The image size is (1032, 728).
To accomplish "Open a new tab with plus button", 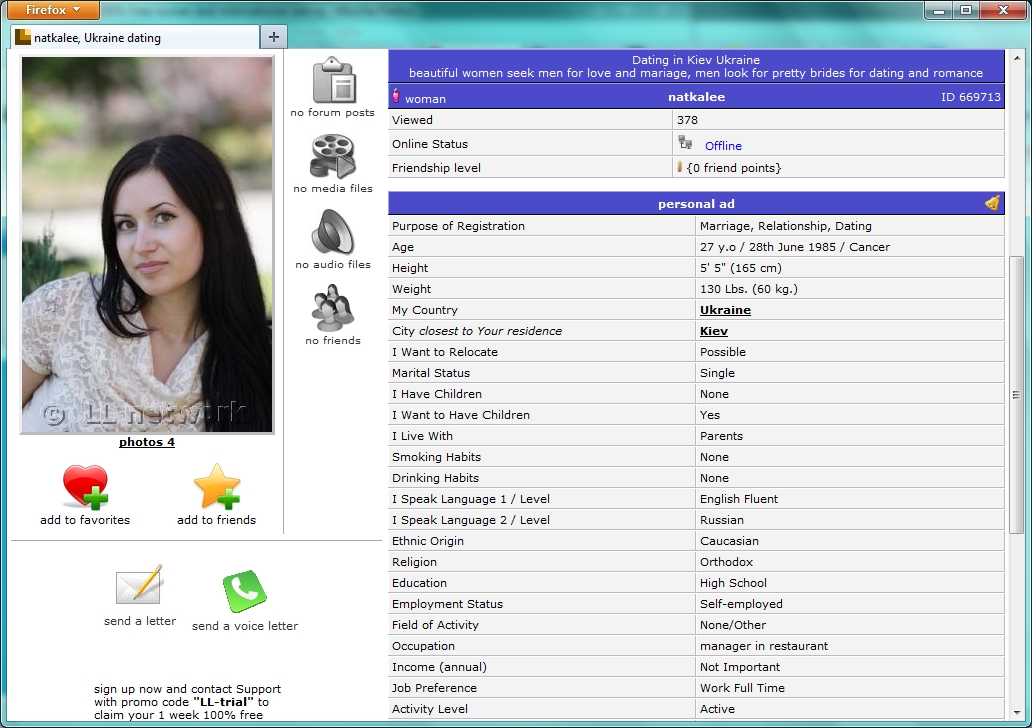I will point(274,38).
